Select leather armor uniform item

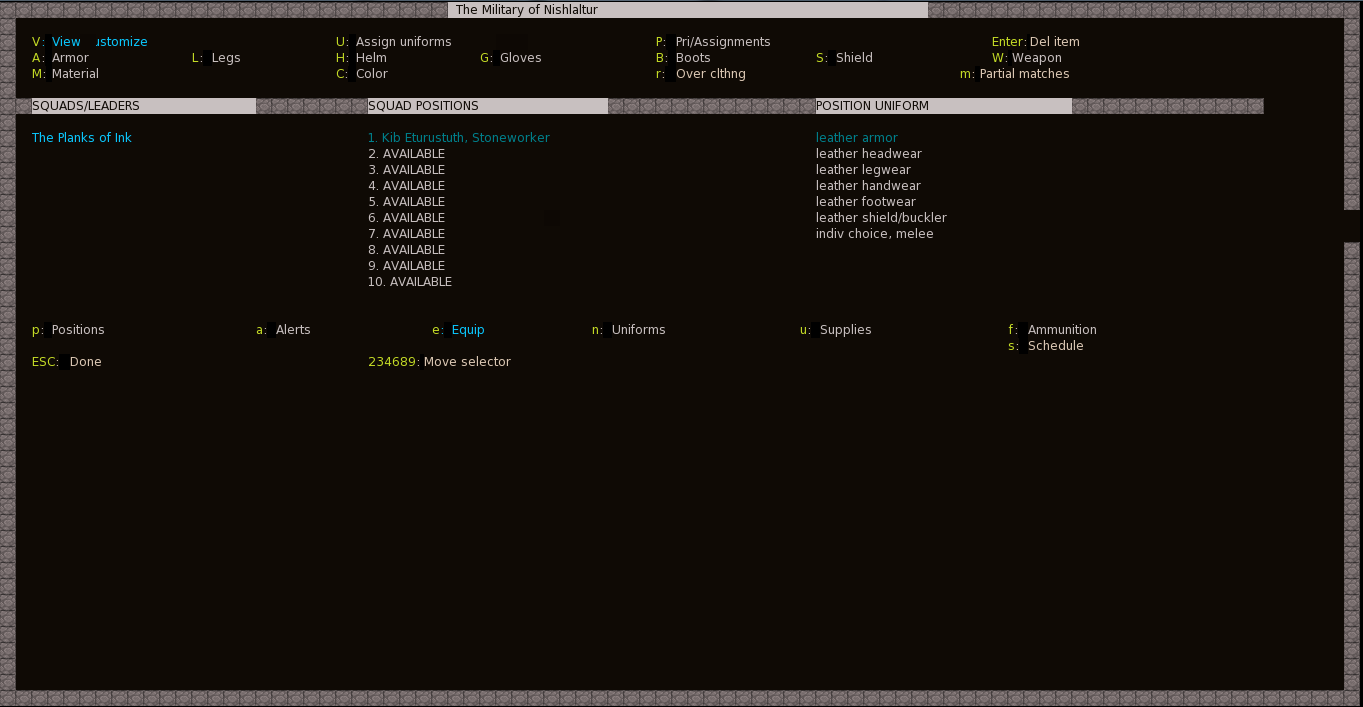(856, 138)
